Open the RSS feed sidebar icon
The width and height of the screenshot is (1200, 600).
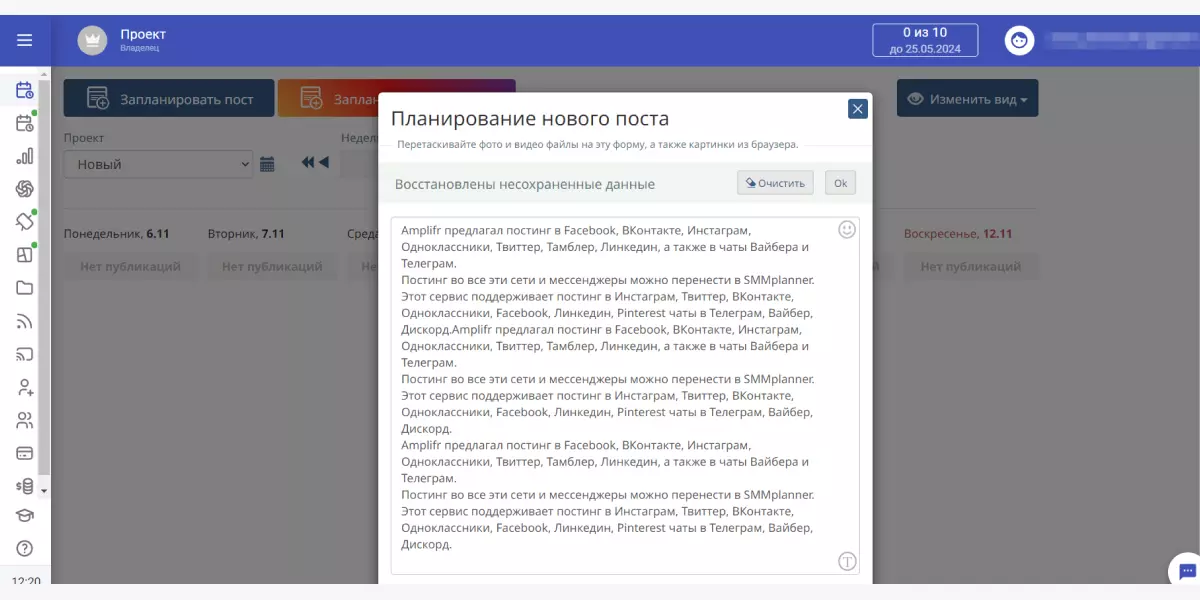click(24, 321)
